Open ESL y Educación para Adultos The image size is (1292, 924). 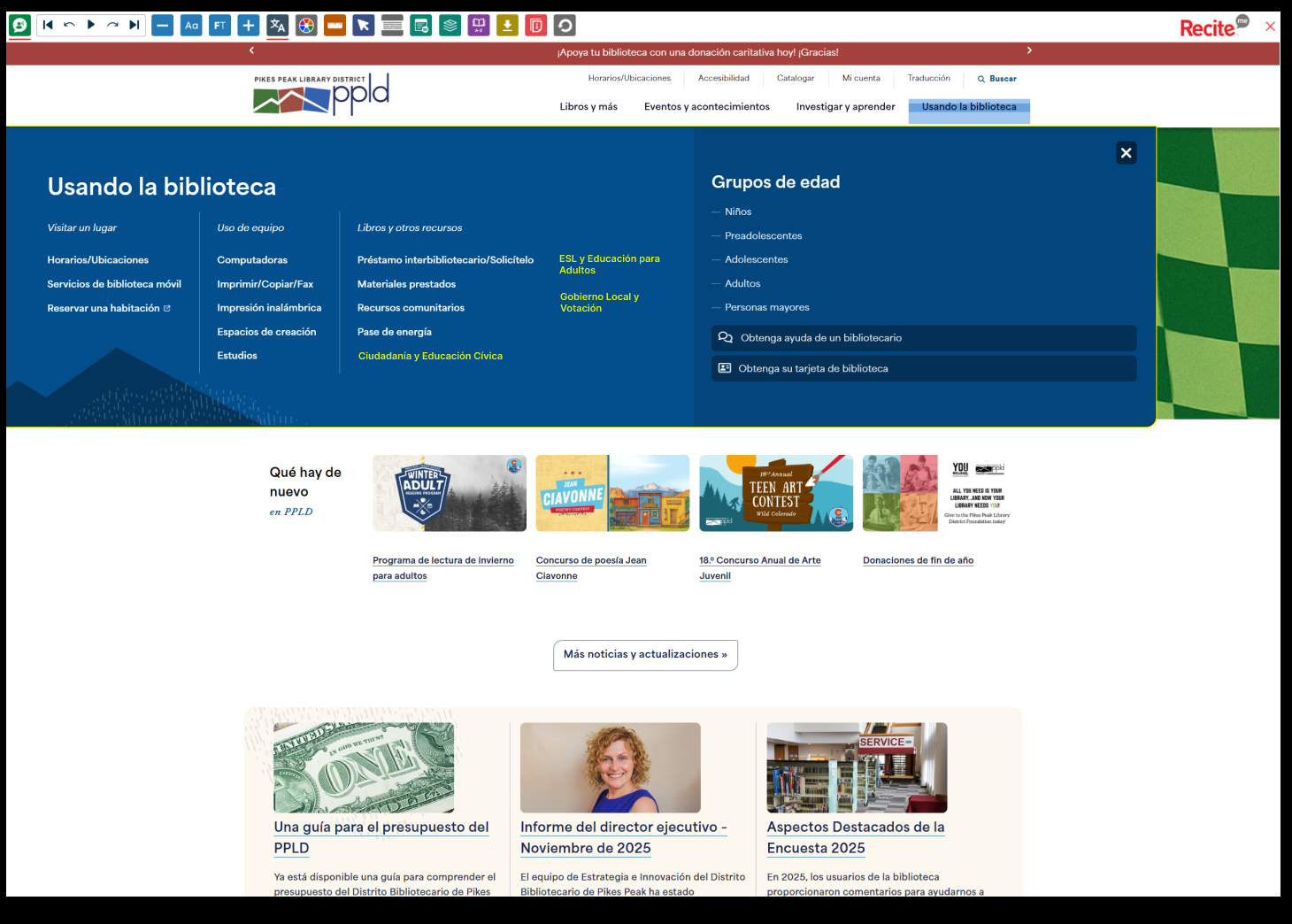coord(610,265)
